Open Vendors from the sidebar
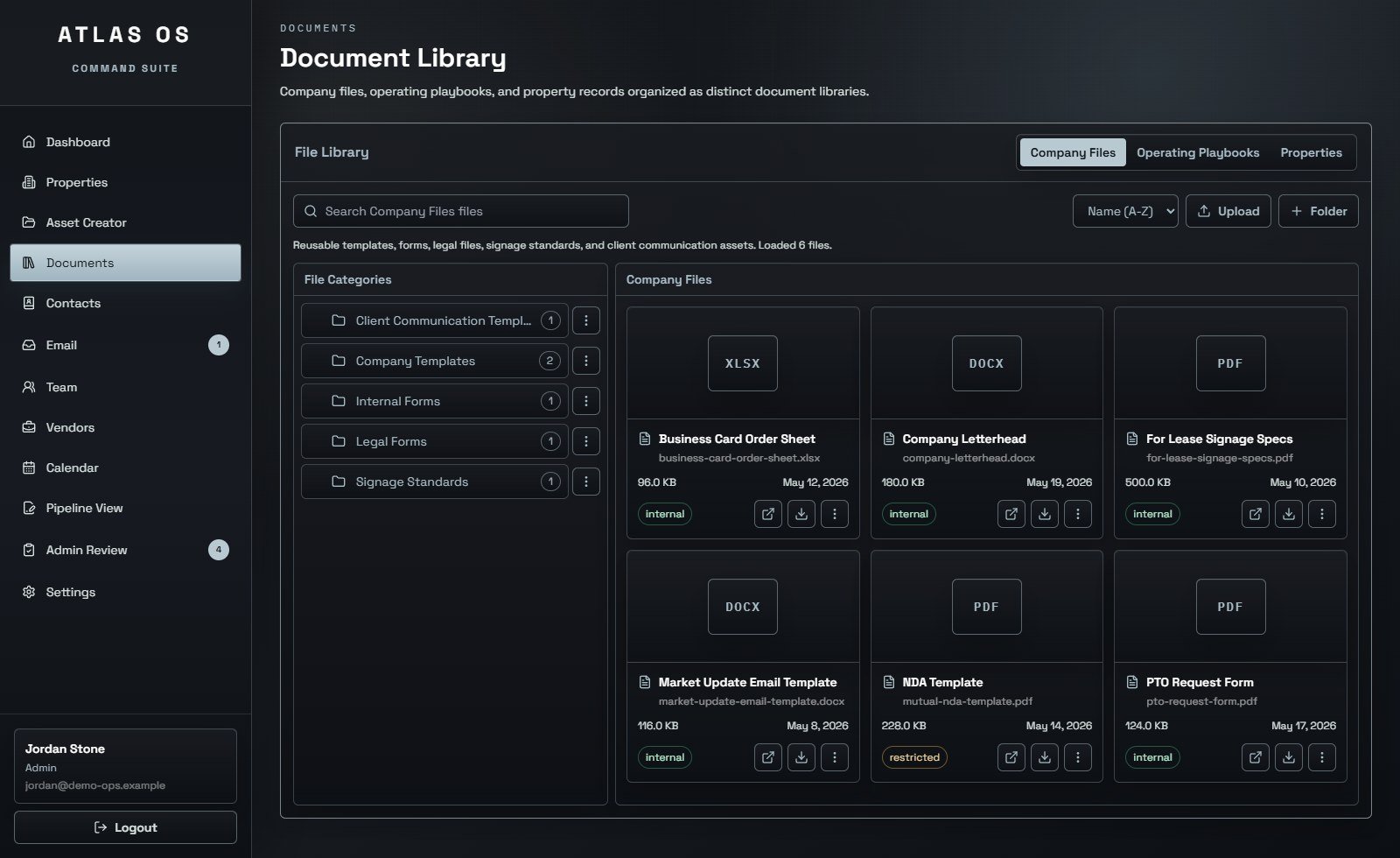The image size is (1400, 858). pyautogui.click(x=125, y=427)
